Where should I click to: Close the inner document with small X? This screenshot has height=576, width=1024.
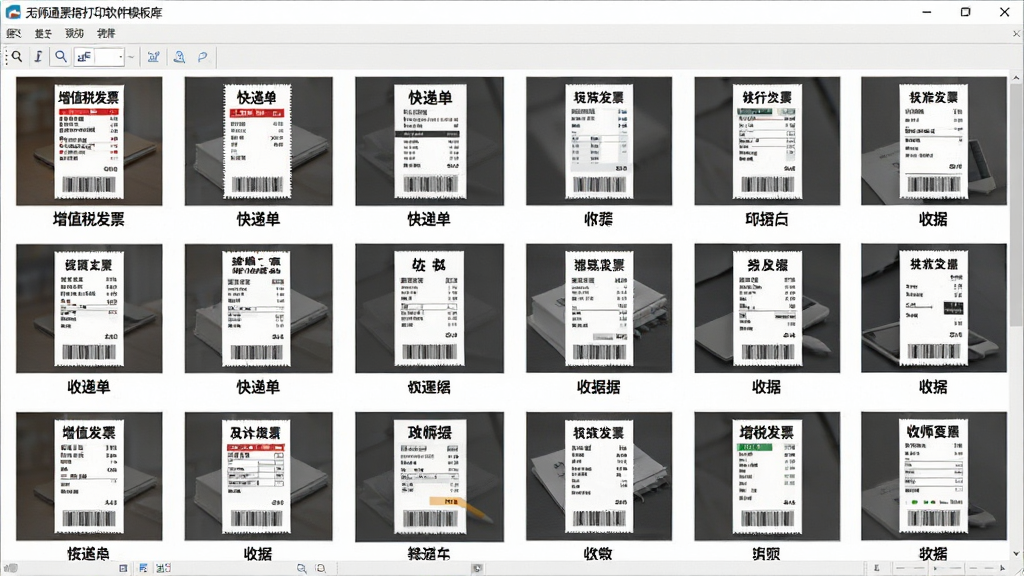click(1016, 33)
